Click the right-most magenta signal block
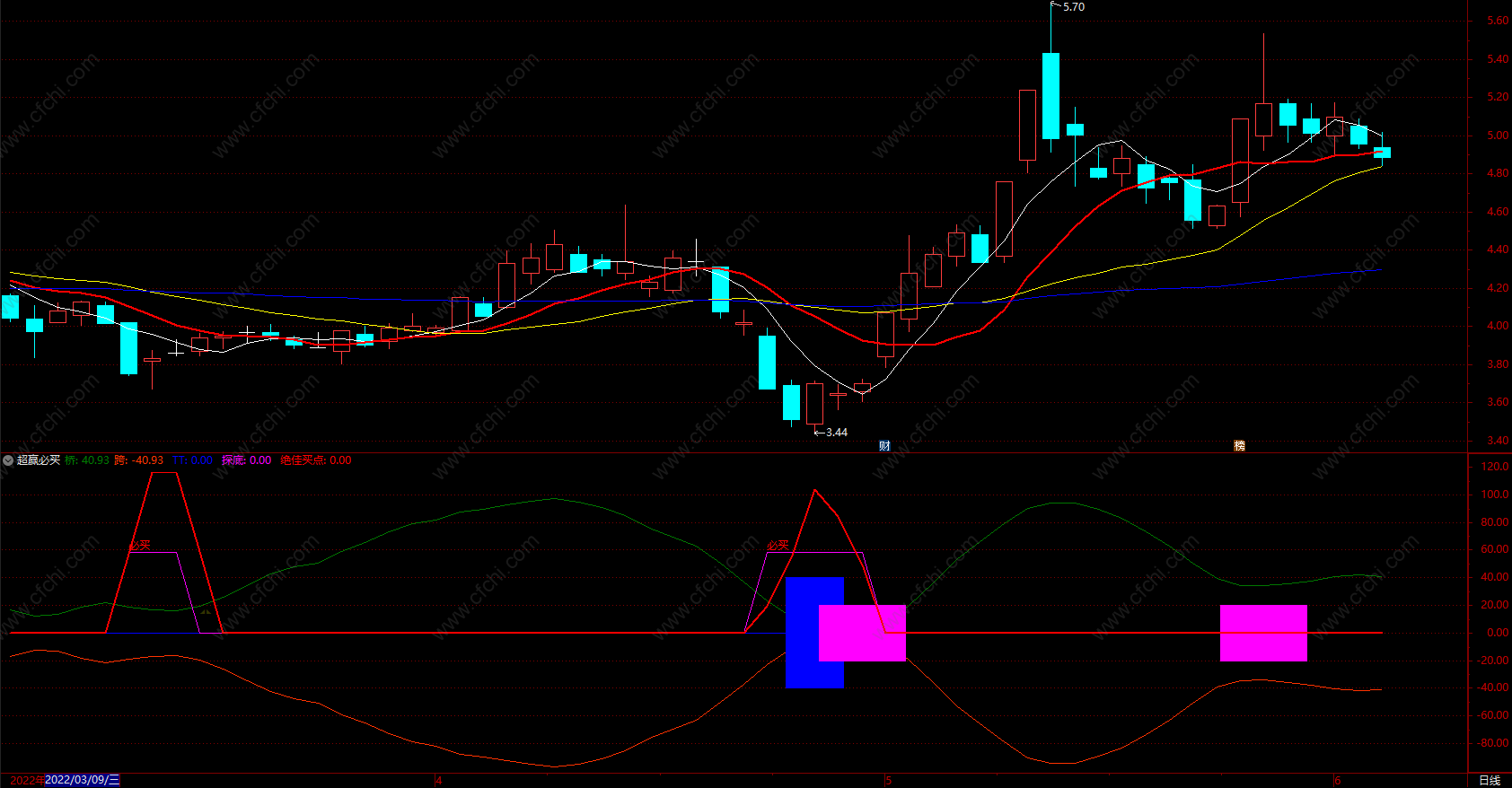Viewport: 1512px width, 788px height. [1263, 633]
